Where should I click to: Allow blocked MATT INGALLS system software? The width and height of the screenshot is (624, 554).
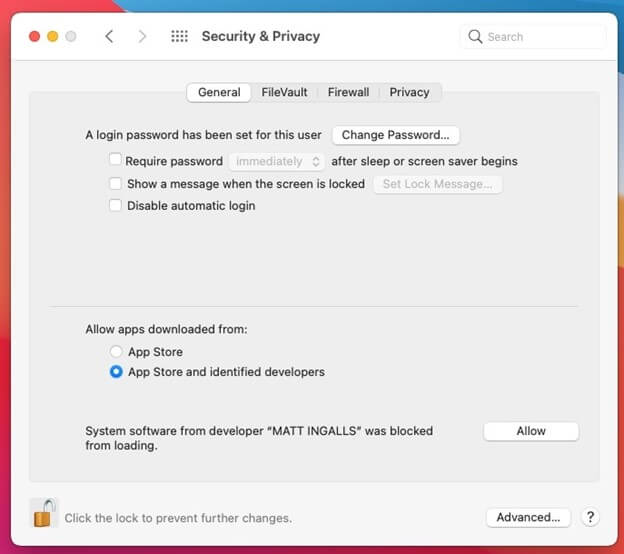click(531, 431)
